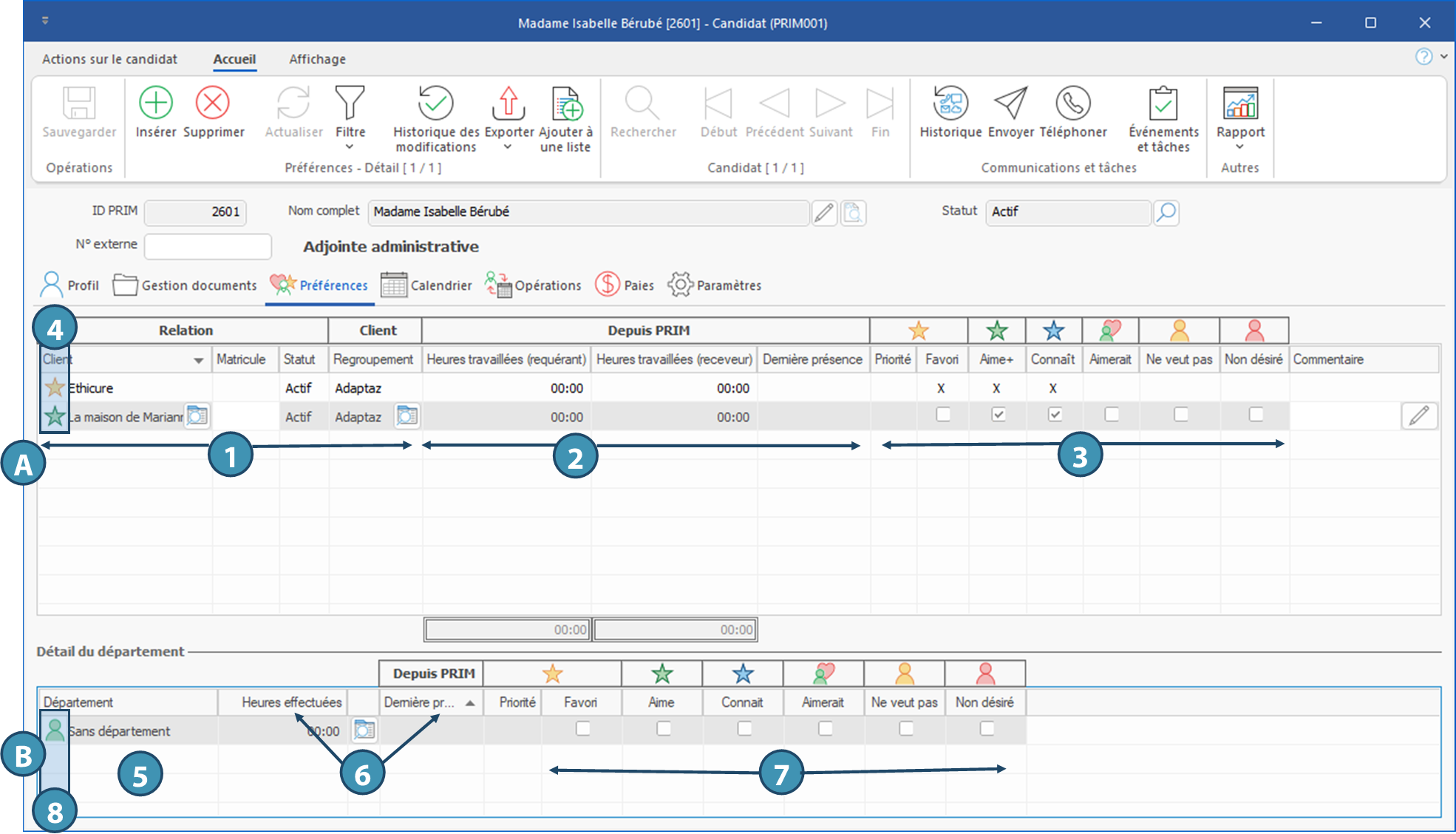Open the Exporter dropdown menu
The width and height of the screenshot is (1456, 834).
508,146
